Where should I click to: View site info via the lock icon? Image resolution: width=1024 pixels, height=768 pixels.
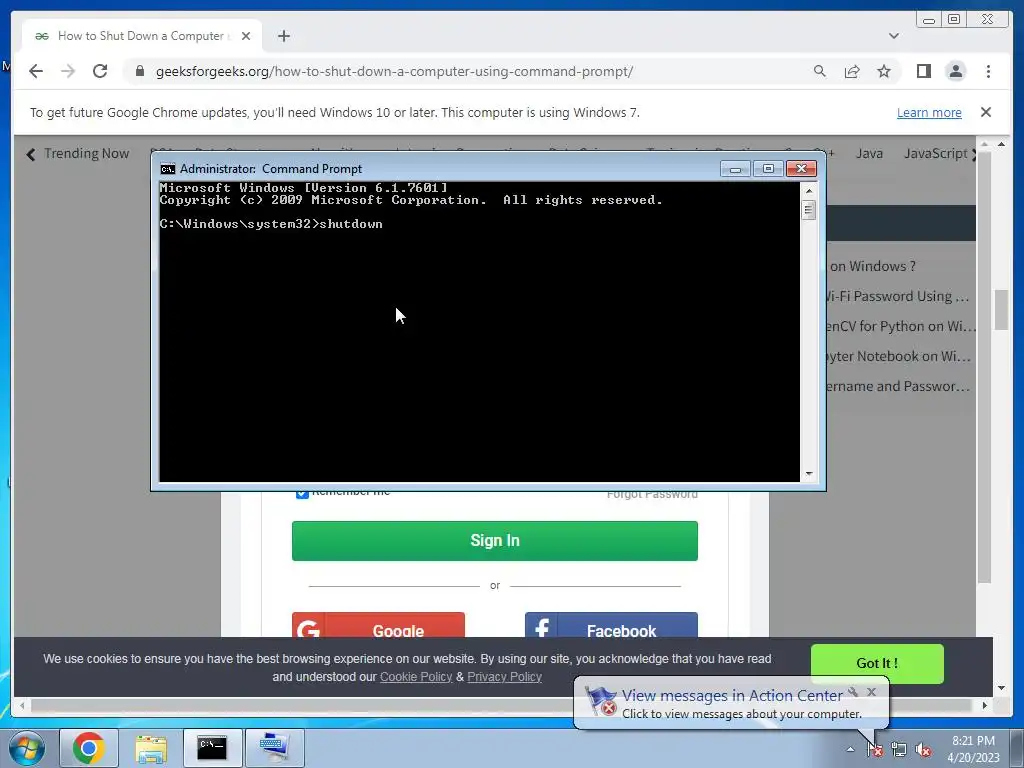140,71
